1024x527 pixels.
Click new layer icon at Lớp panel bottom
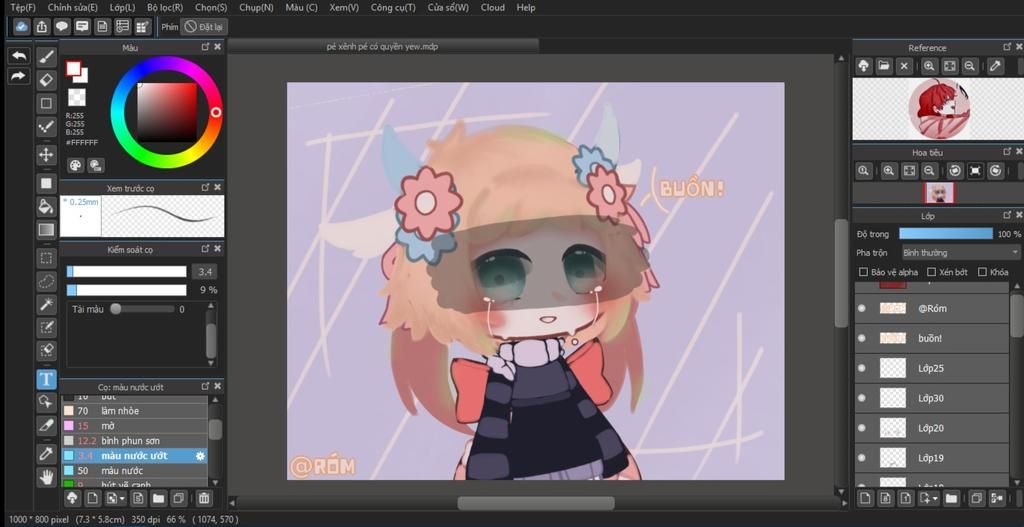[865, 499]
